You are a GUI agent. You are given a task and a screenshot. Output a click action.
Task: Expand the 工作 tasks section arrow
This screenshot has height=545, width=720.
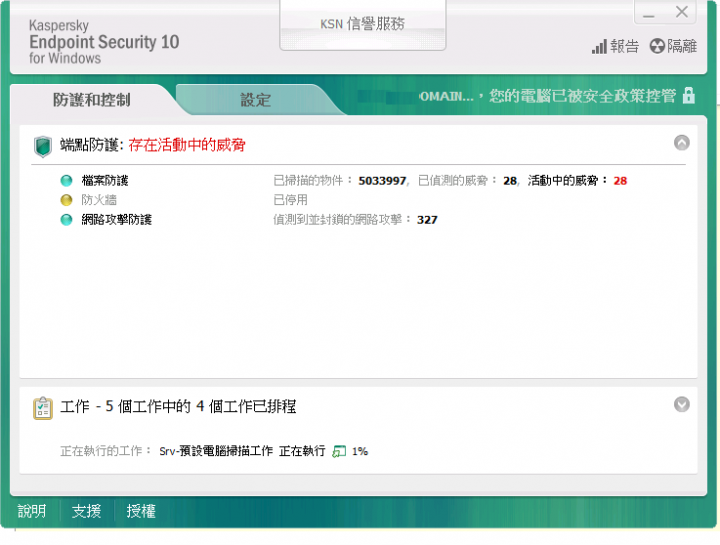681,405
